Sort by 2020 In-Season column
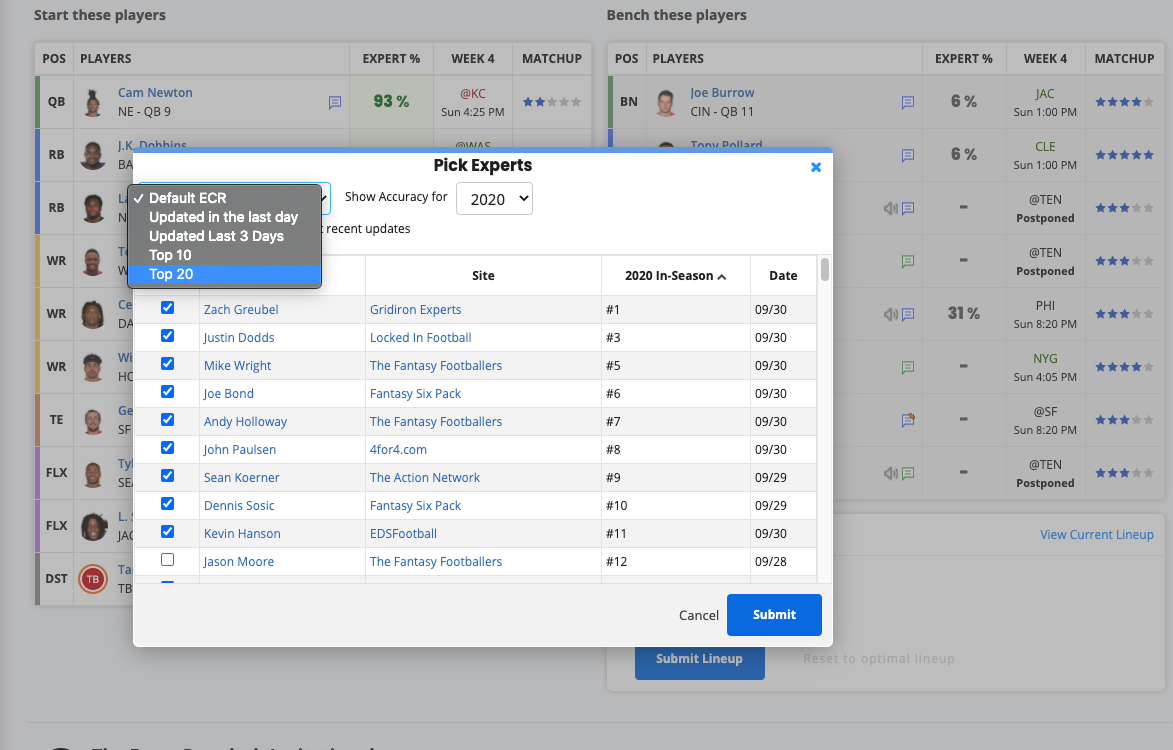 pyautogui.click(x=676, y=276)
